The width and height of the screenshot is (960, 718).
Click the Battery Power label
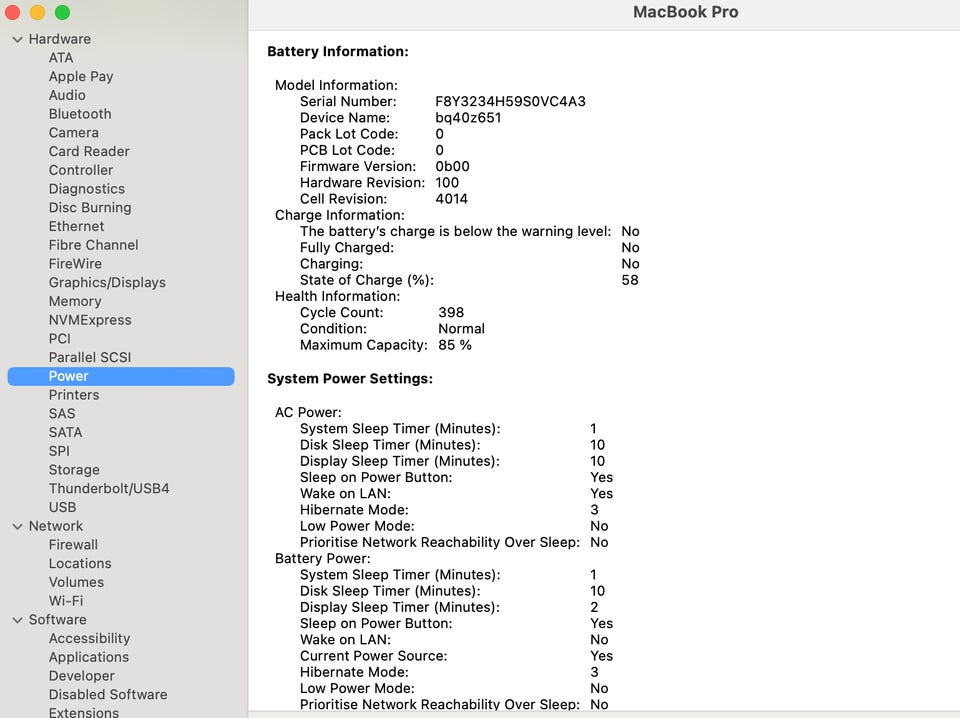coord(322,559)
